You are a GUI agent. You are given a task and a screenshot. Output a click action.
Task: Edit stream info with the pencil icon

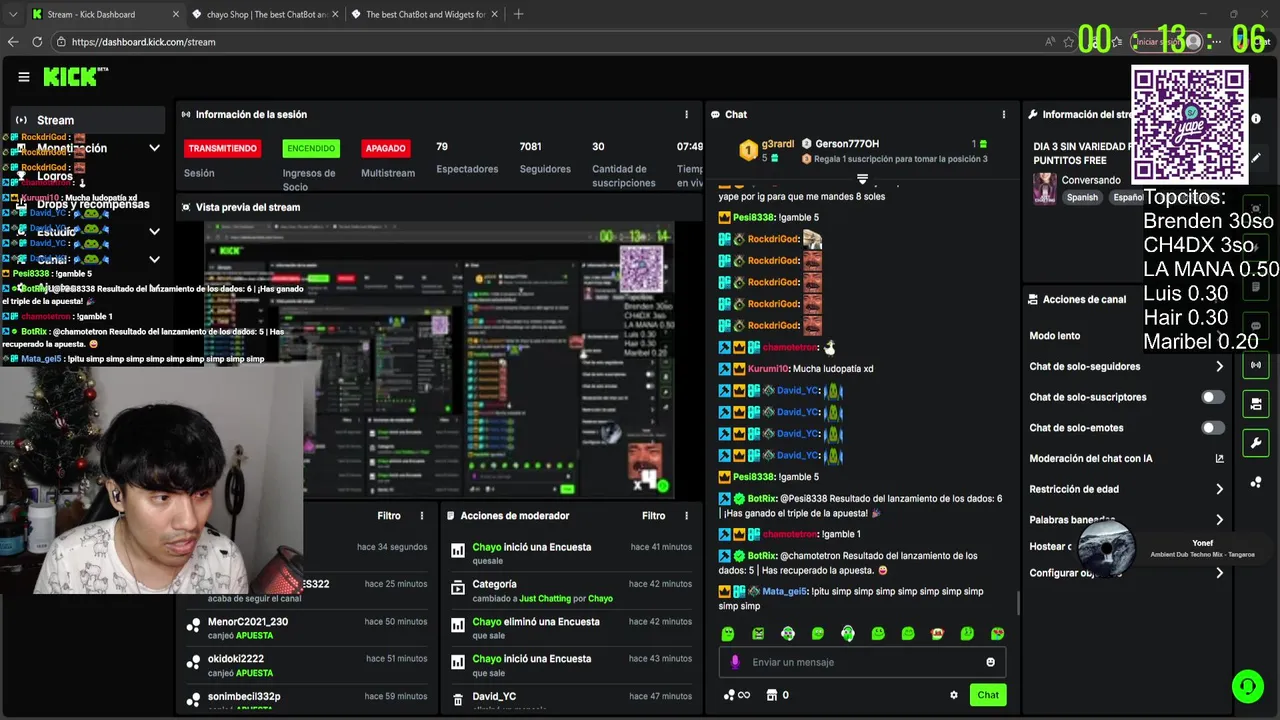point(1256,157)
